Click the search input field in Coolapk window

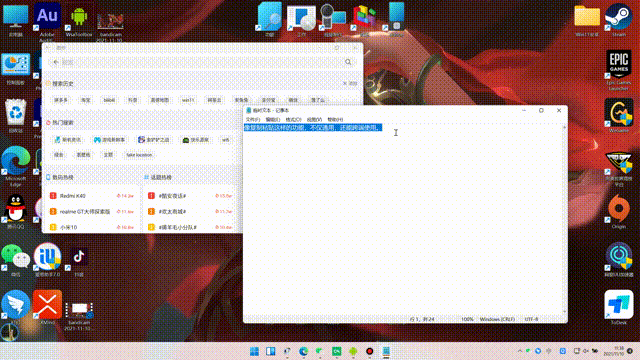[202, 62]
